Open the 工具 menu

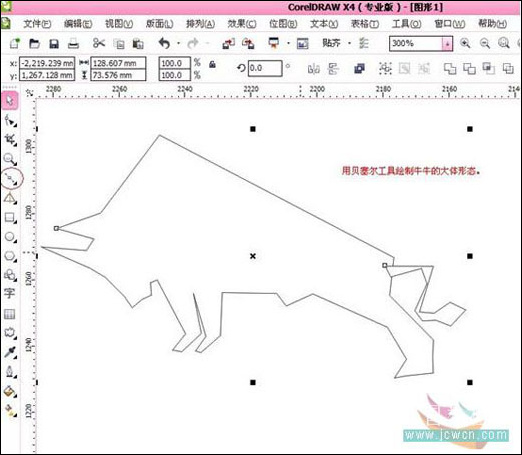406,24
